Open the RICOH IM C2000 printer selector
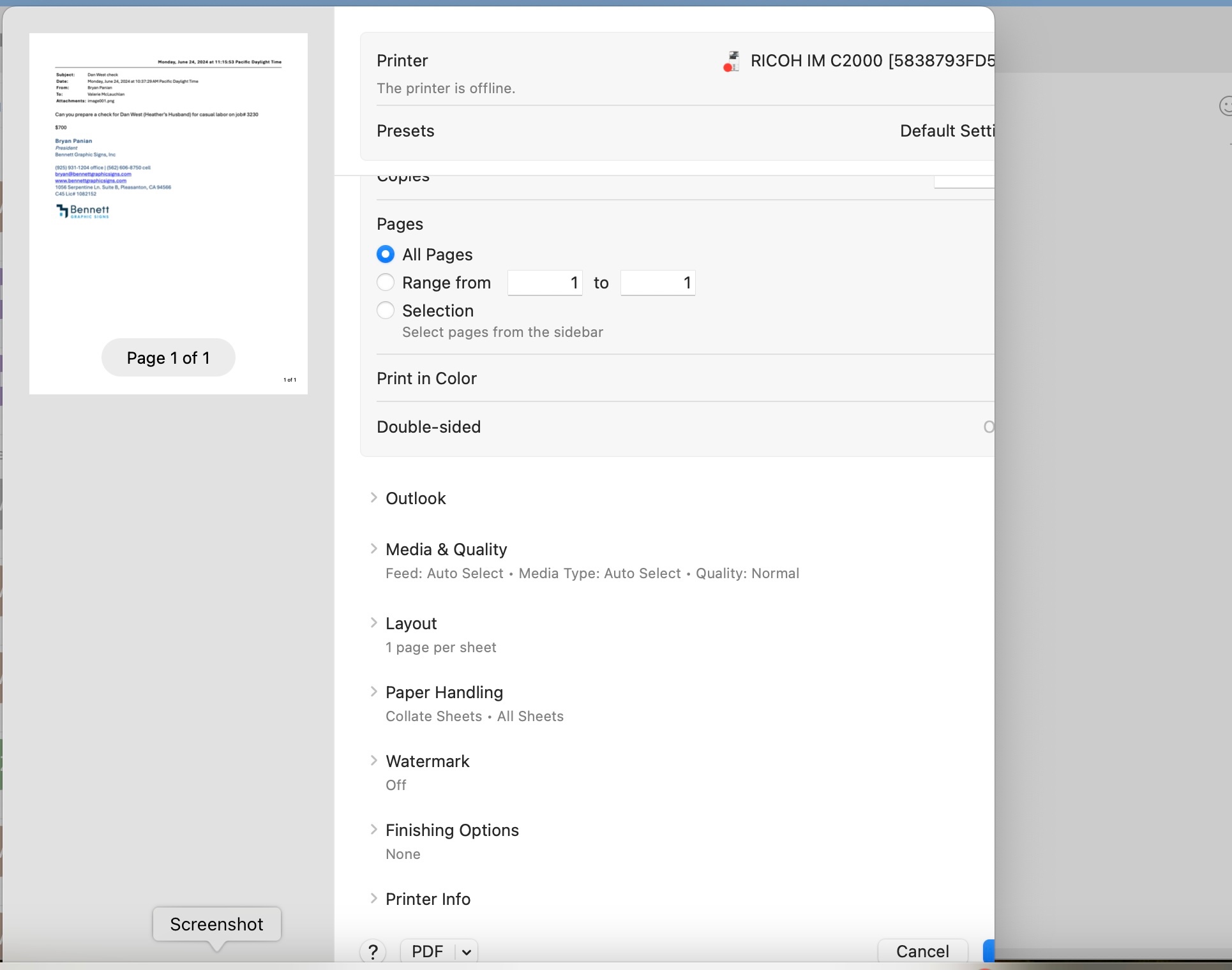Viewport: 1232px width, 970px height. tap(871, 61)
